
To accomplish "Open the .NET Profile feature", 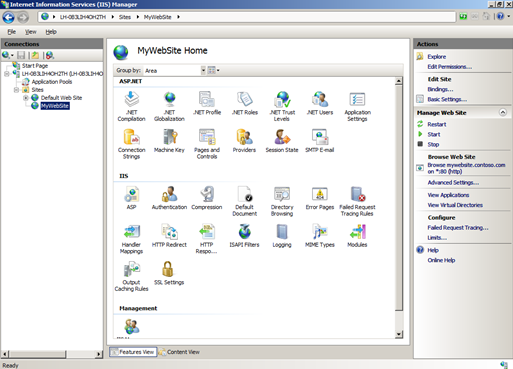I will point(207,103).
